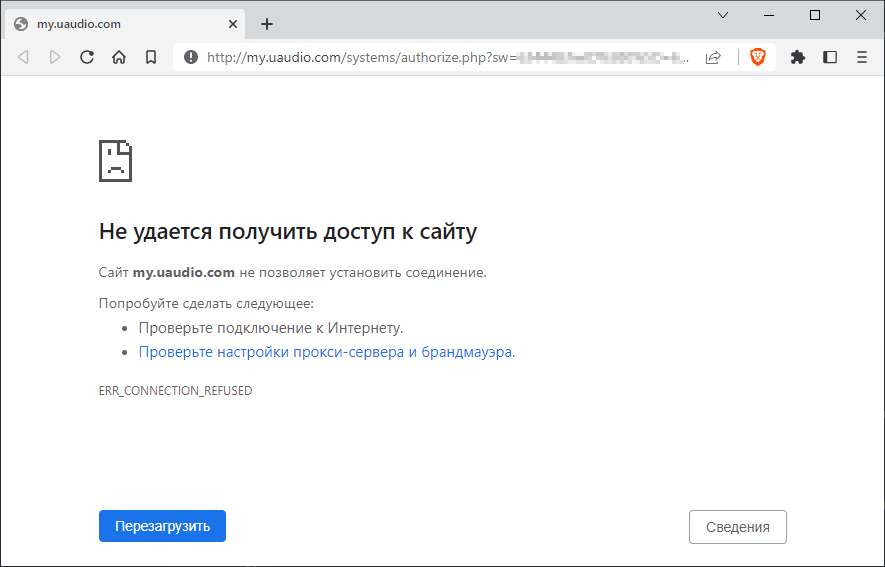Reload page using toolbar refresh icon
This screenshot has height=567, width=885.
click(87, 57)
